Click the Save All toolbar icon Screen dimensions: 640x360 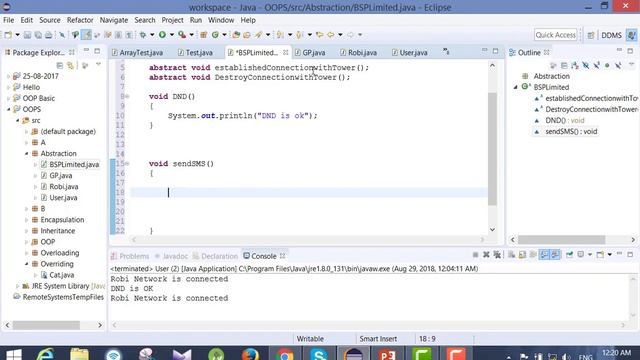(38, 35)
